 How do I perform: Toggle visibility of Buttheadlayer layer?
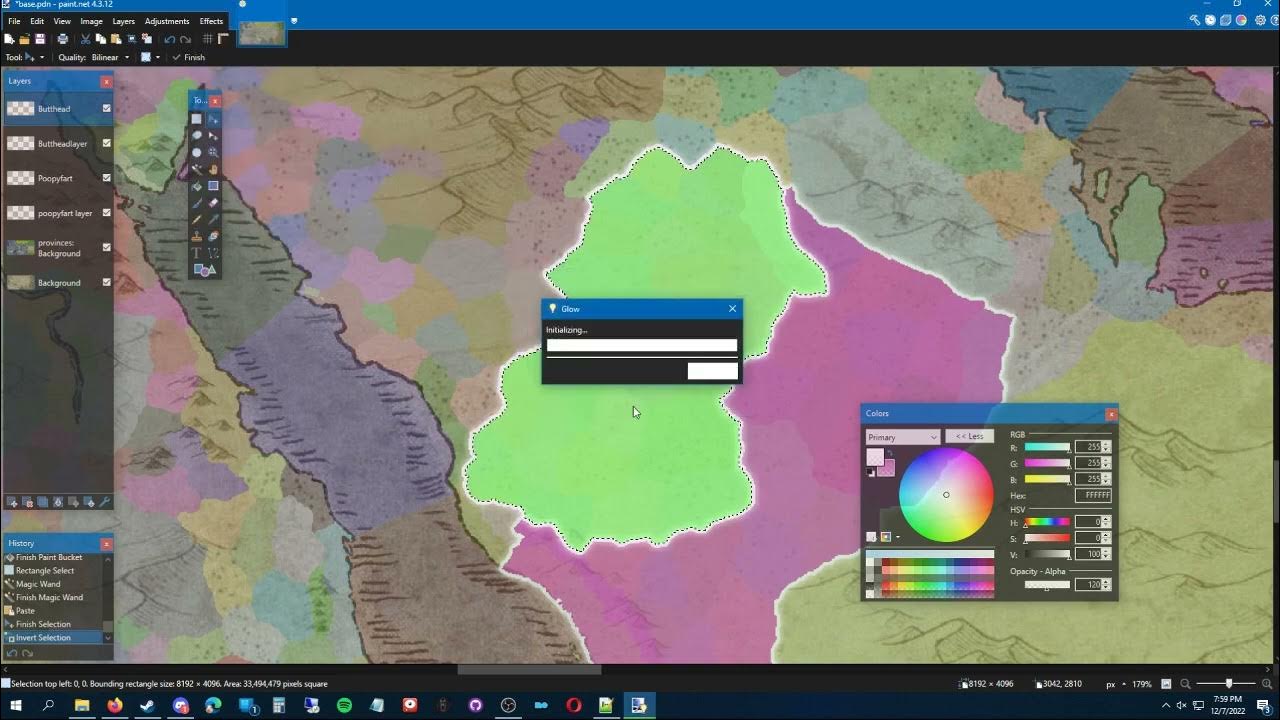(107, 143)
